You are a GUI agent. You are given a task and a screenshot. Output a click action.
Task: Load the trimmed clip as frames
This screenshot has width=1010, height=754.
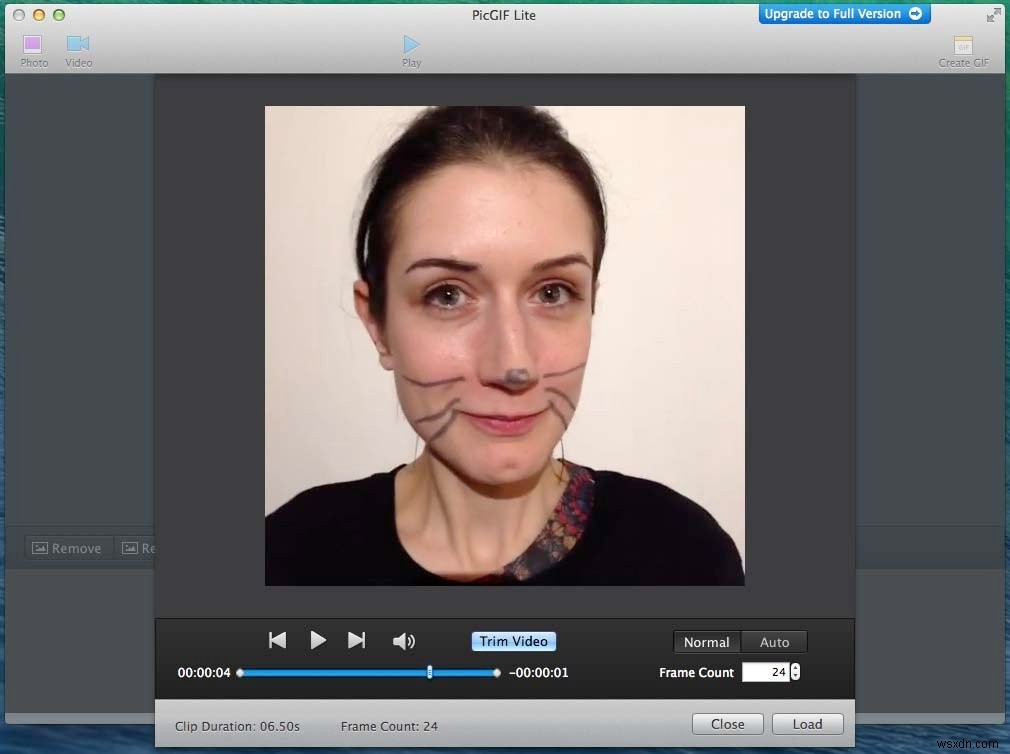[807, 723]
